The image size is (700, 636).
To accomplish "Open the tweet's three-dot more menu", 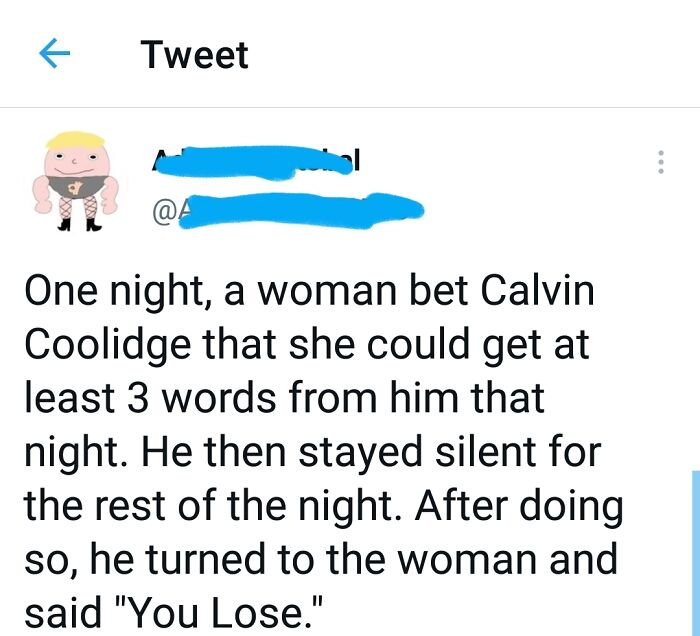I will pyautogui.click(x=659, y=164).
